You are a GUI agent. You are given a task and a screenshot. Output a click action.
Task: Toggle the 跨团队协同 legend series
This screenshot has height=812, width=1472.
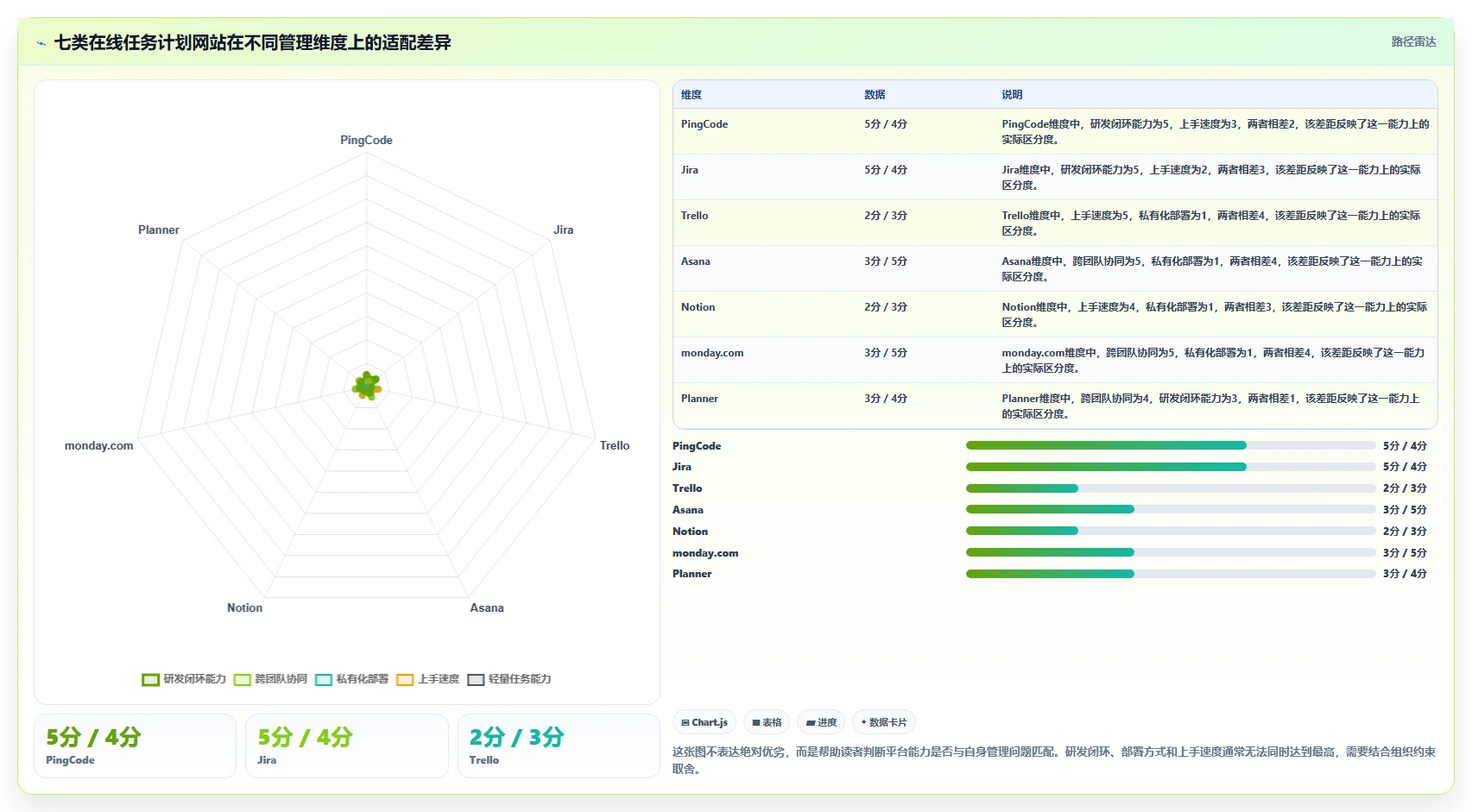[270, 679]
